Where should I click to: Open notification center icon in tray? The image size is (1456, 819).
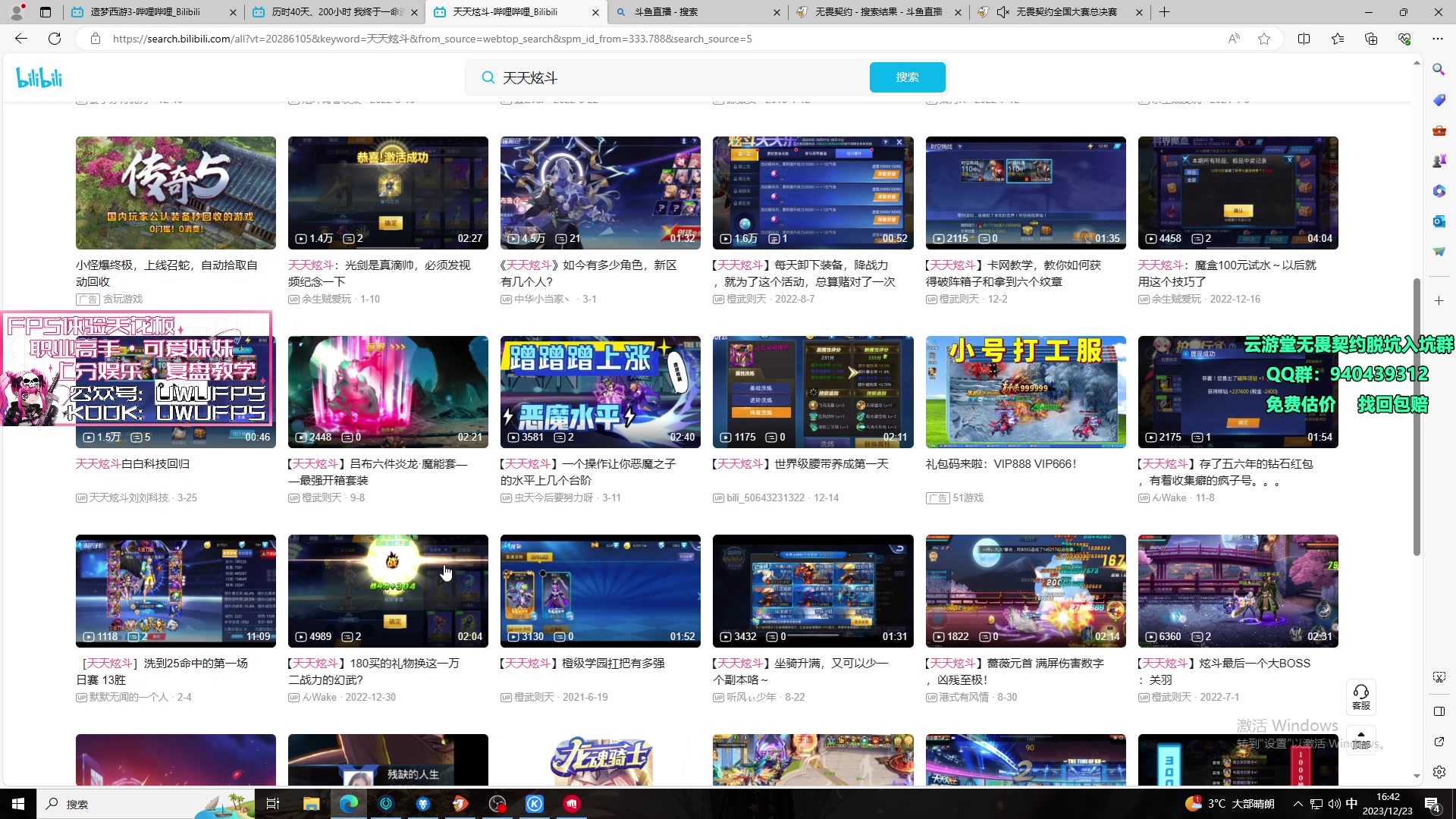tap(1432, 804)
